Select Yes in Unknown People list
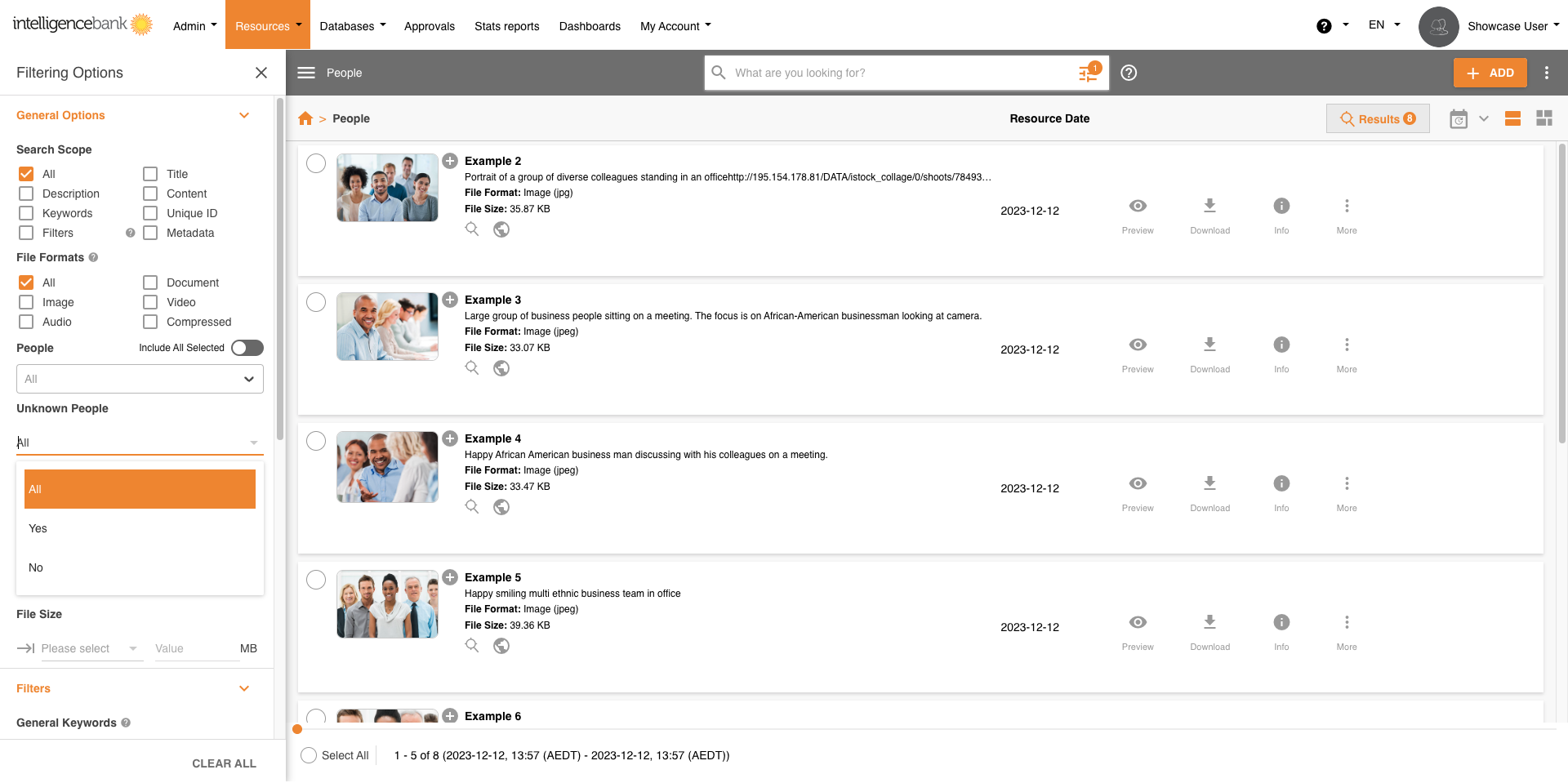 [x=38, y=528]
